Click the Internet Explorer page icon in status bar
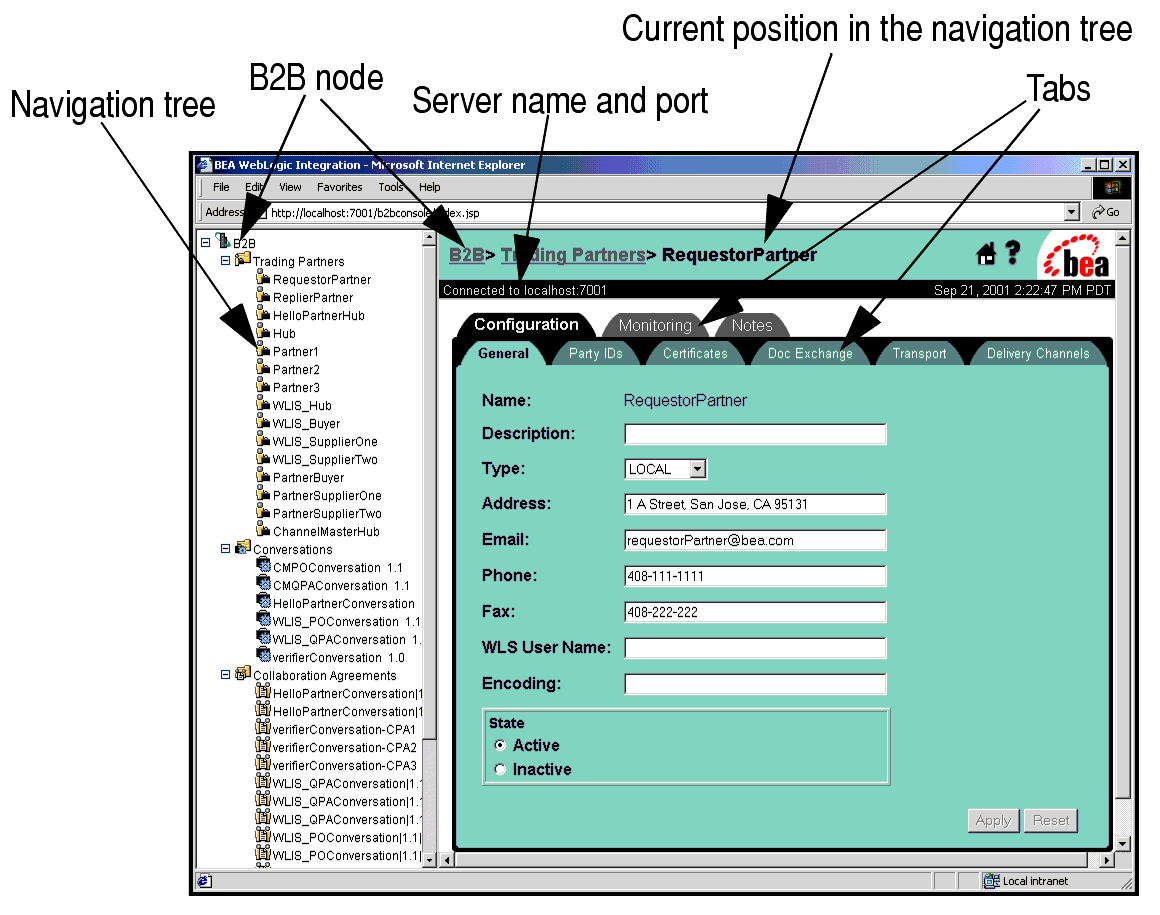Screen dimensions: 1160x915 (205, 880)
